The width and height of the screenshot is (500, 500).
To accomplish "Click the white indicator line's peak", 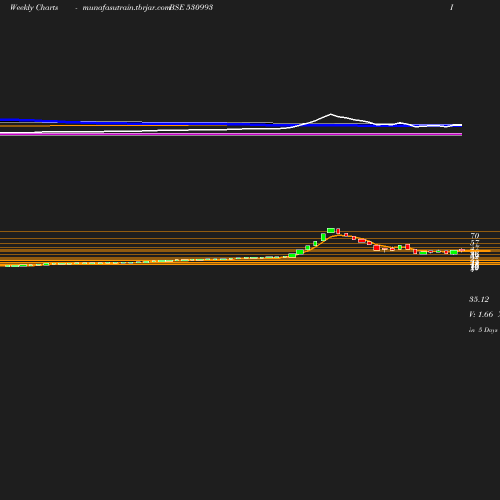I will click(x=331, y=114).
